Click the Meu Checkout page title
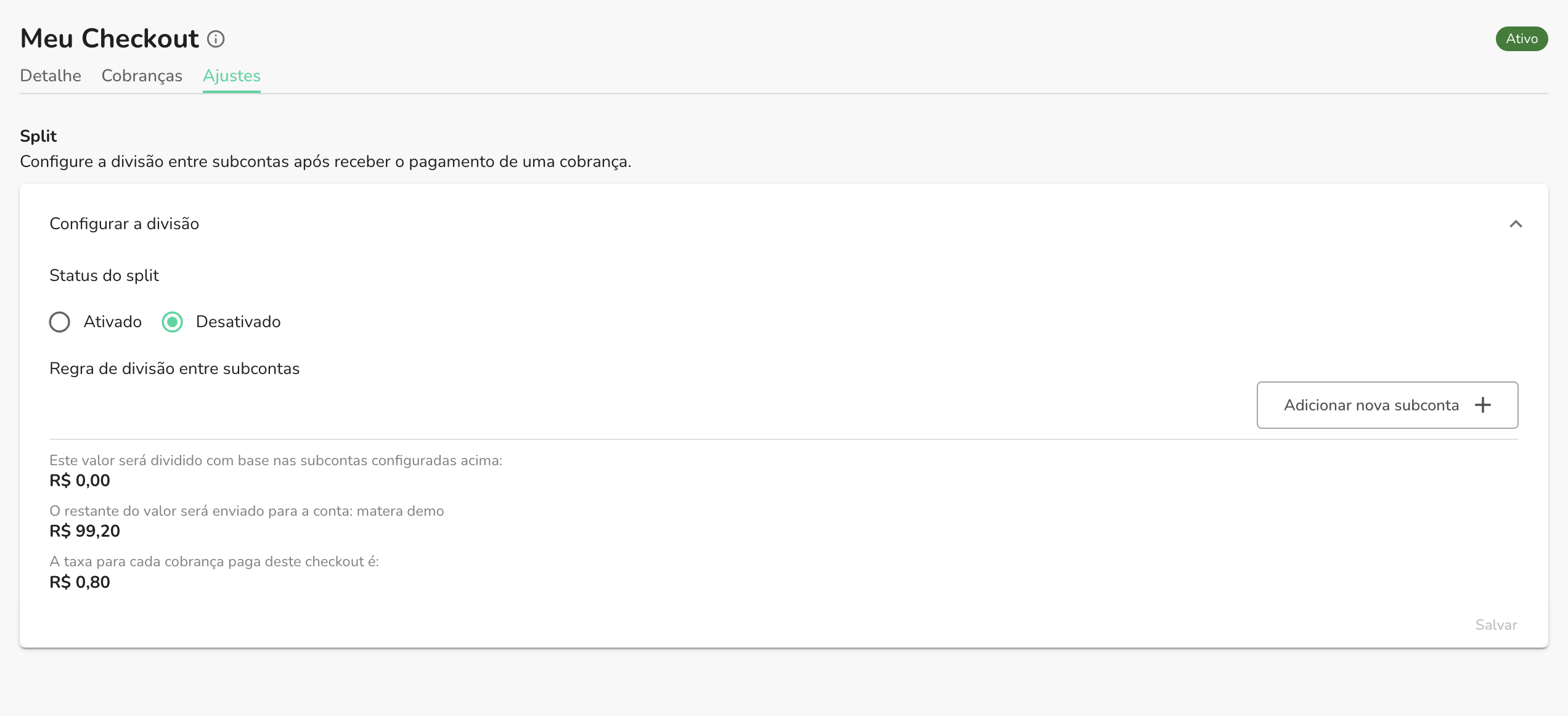 [108, 38]
